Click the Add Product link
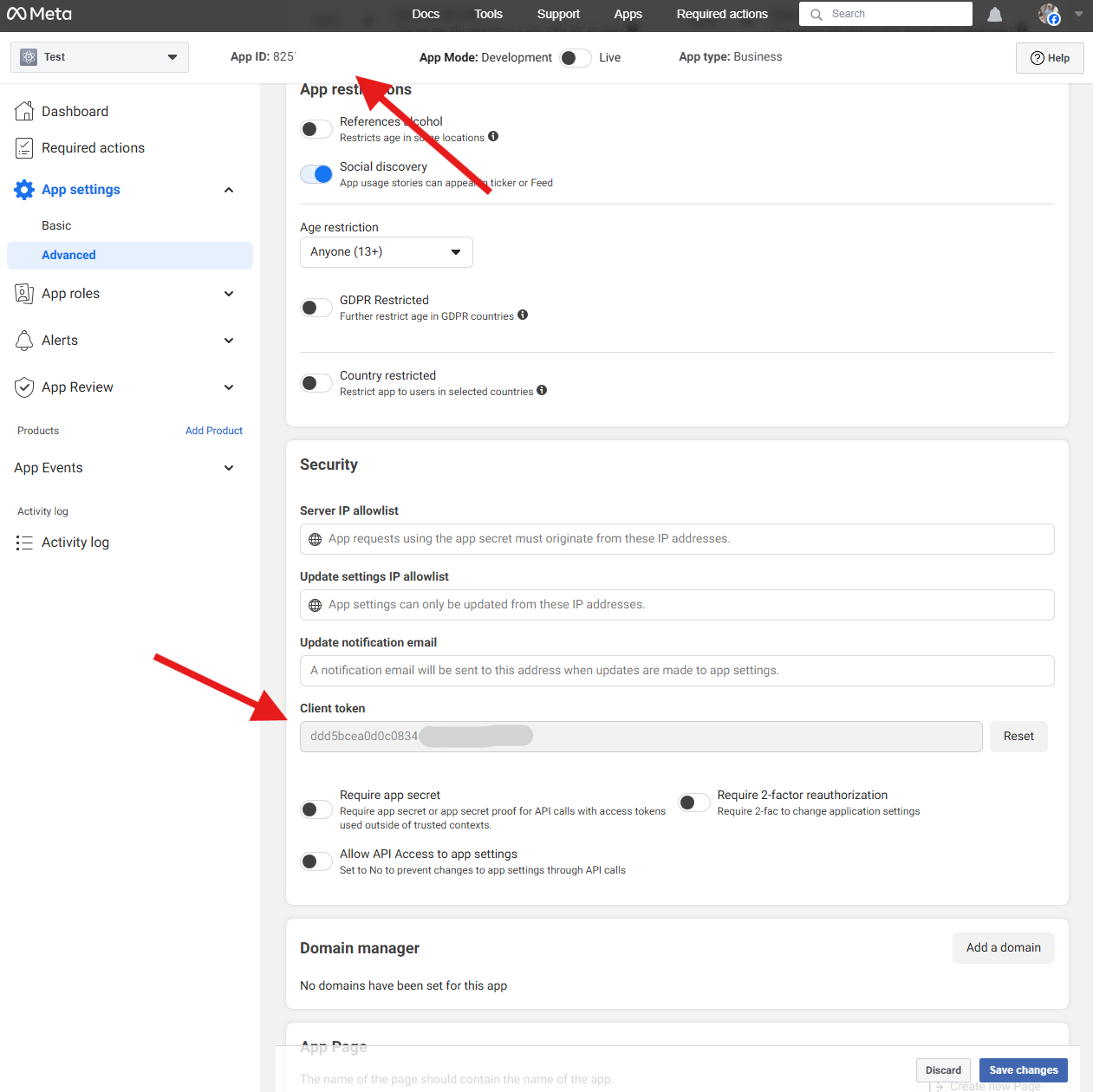This screenshot has width=1093, height=1092. pos(214,431)
